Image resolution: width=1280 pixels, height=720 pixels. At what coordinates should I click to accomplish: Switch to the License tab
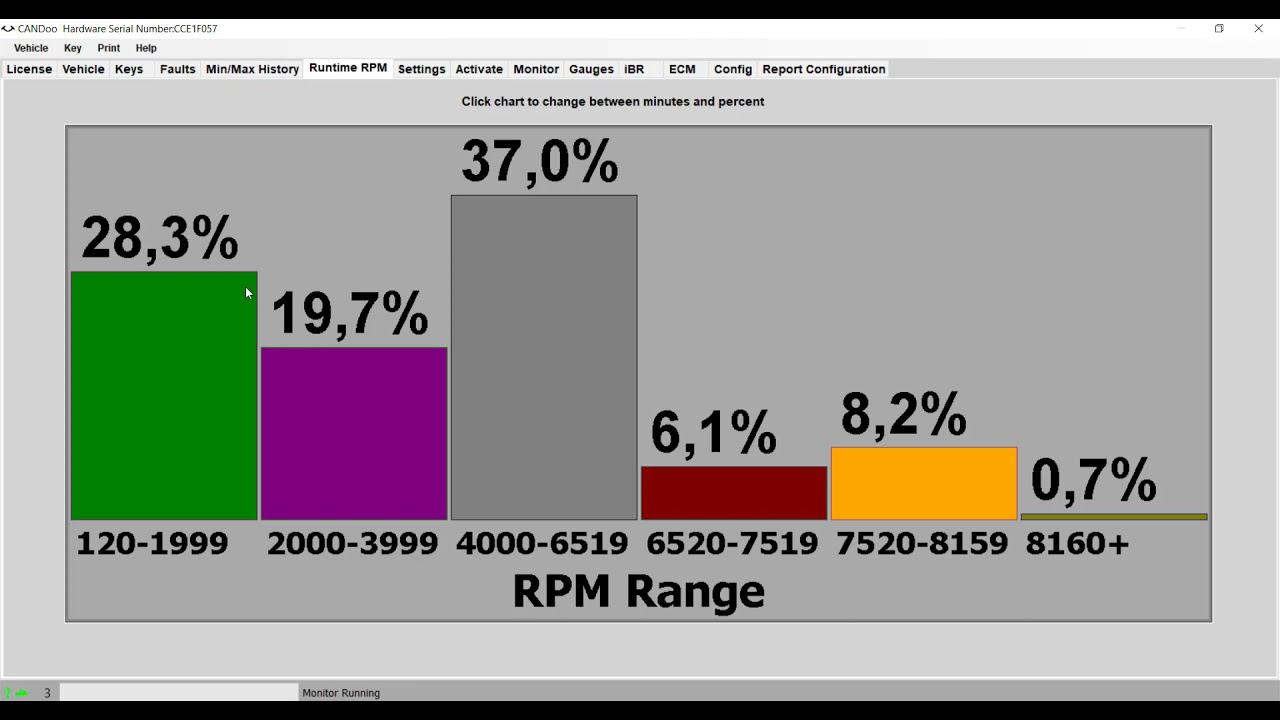29,69
